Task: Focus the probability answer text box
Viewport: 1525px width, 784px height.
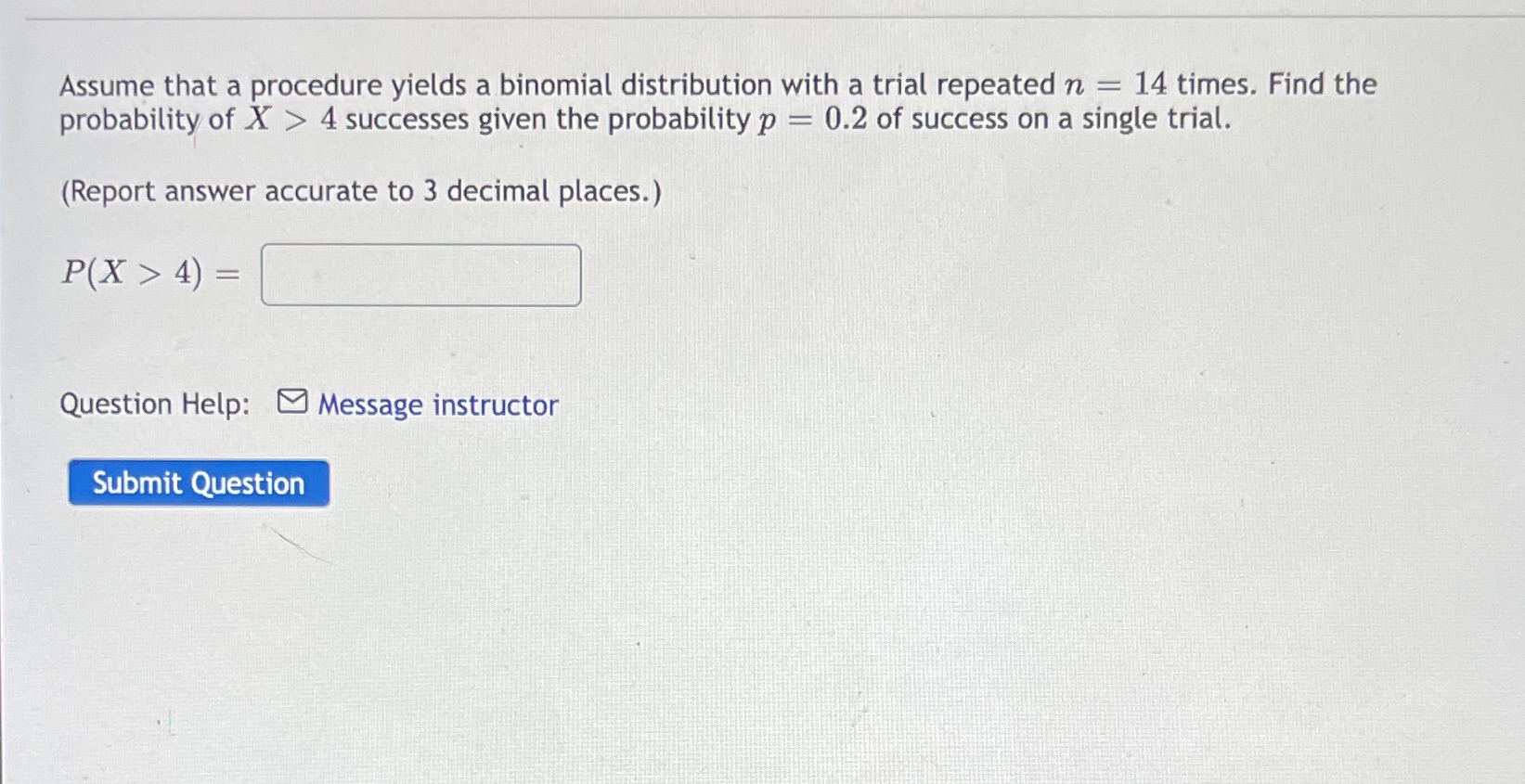Action: 420,275
